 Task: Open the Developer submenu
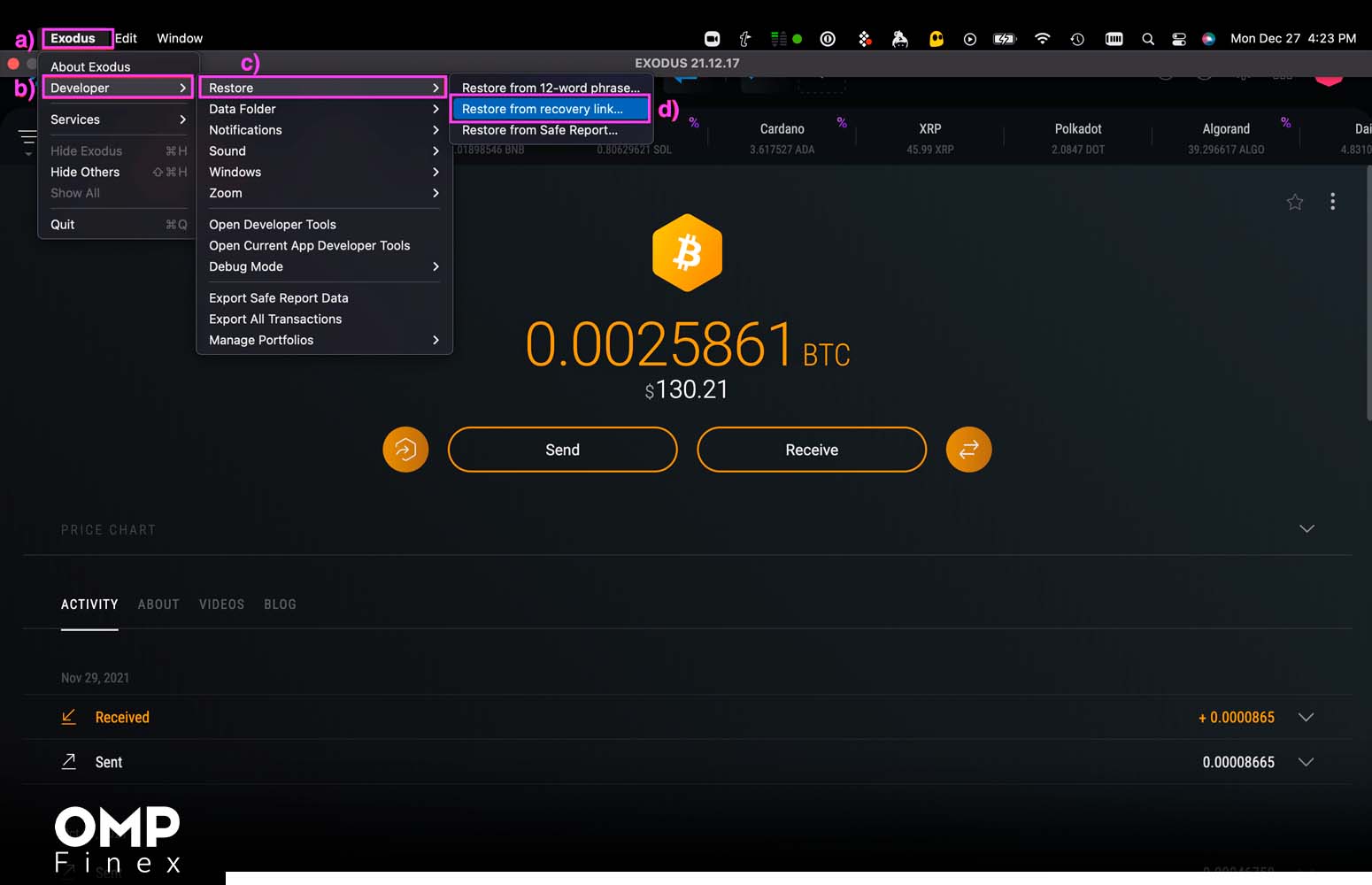pos(118,88)
